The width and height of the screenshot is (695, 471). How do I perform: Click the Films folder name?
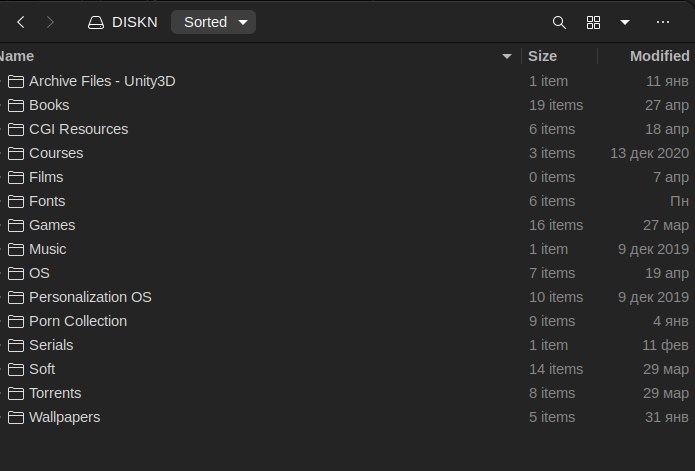point(46,177)
